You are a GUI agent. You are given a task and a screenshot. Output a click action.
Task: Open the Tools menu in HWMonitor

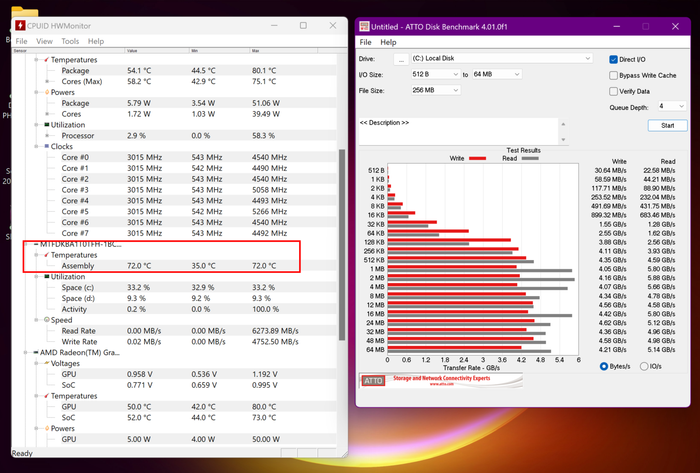point(70,41)
